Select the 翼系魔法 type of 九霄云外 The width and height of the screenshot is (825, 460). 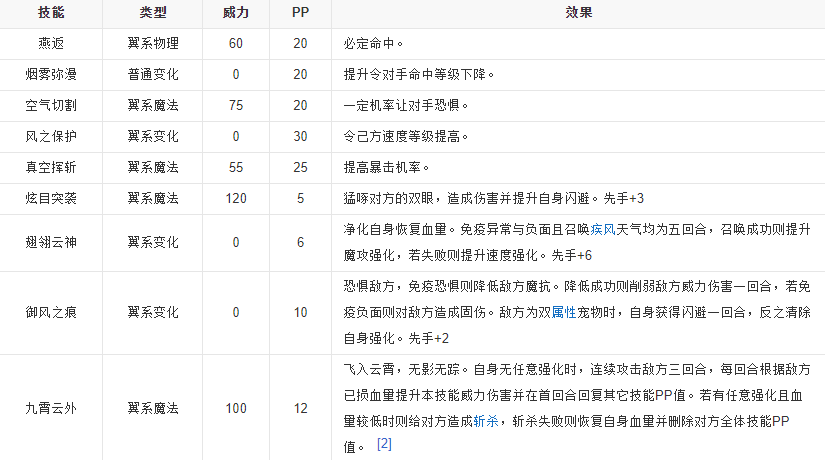click(153, 408)
